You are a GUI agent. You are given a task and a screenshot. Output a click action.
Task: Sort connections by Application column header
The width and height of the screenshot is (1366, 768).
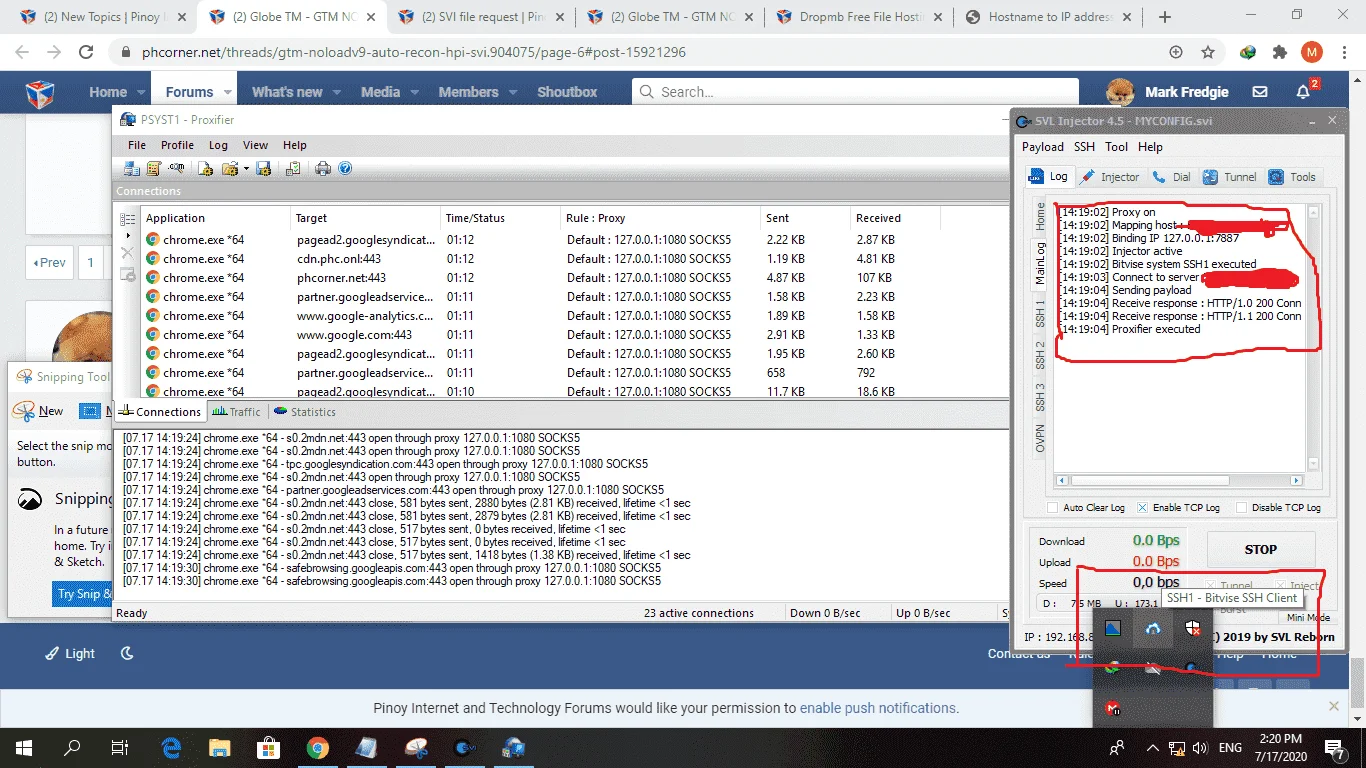(x=215, y=218)
